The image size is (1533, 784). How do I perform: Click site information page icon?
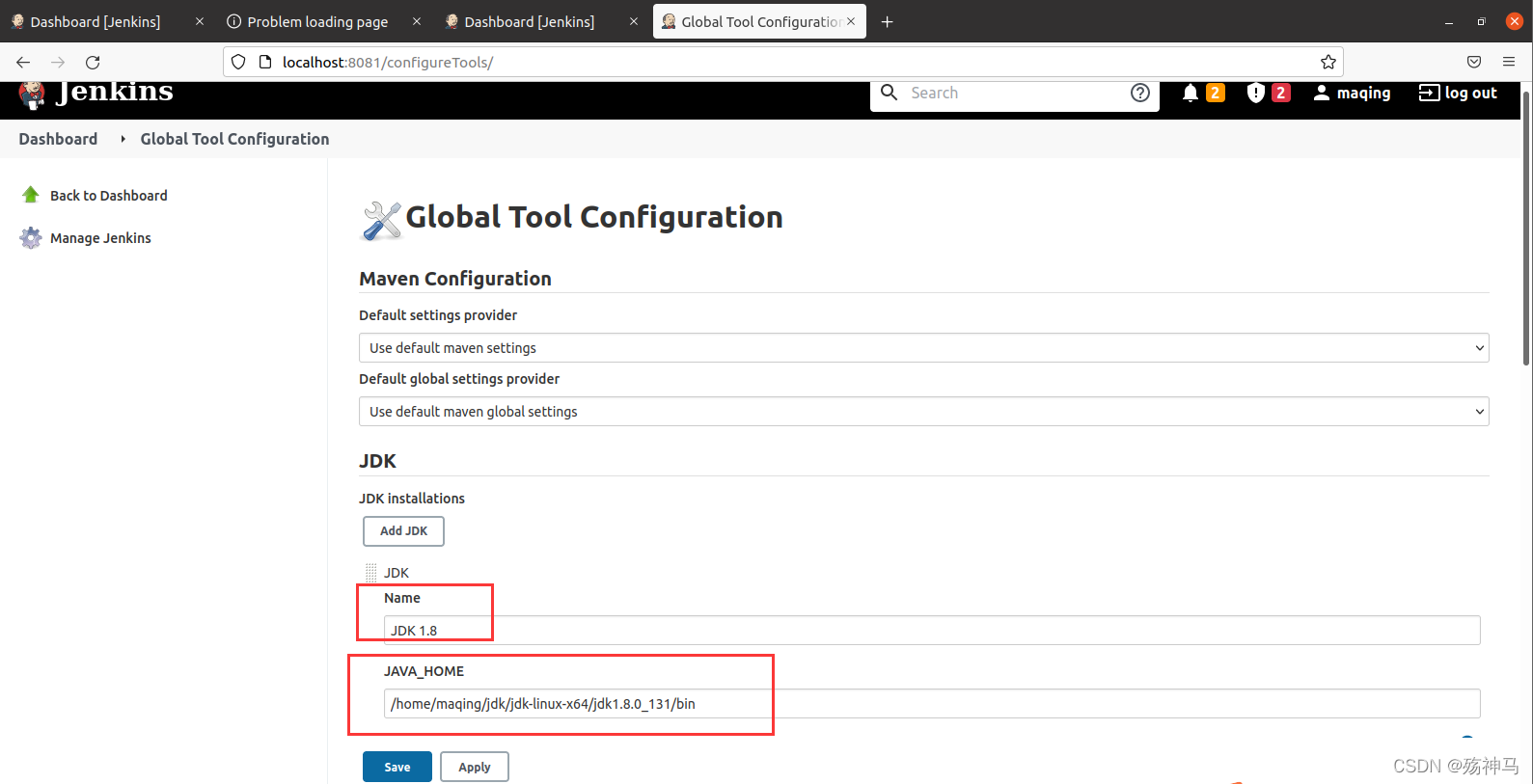pyautogui.click(x=265, y=62)
